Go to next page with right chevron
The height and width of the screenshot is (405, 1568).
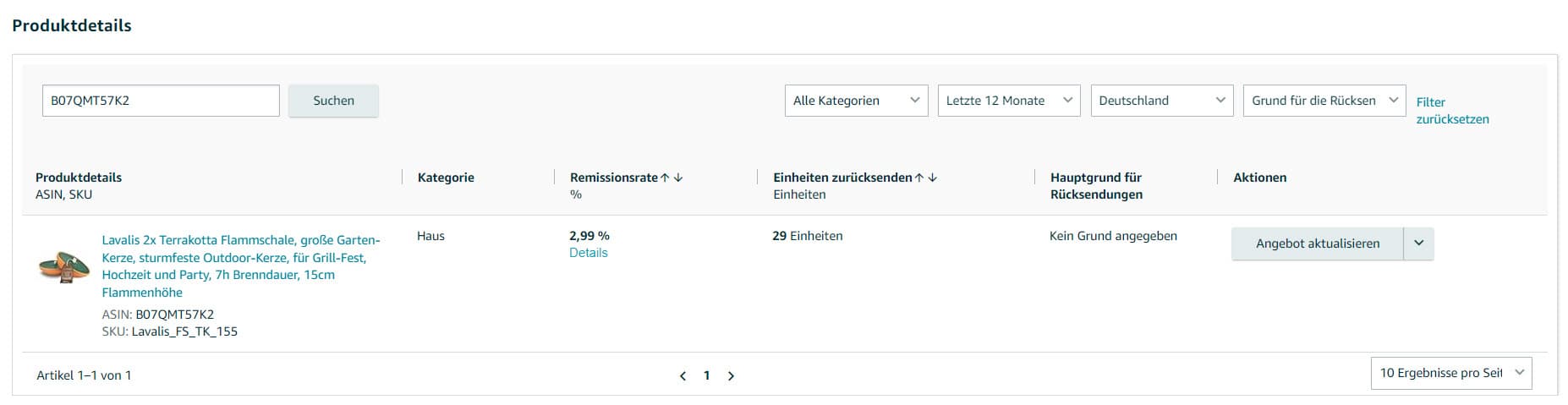[x=732, y=376]
